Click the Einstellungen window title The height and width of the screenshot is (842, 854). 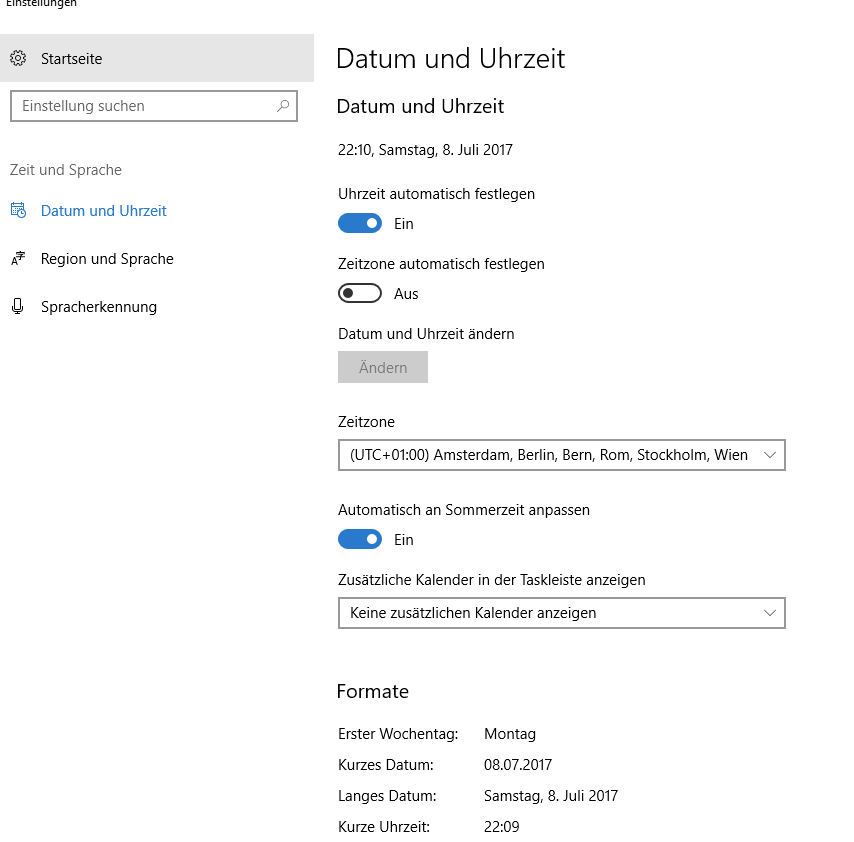41,3
